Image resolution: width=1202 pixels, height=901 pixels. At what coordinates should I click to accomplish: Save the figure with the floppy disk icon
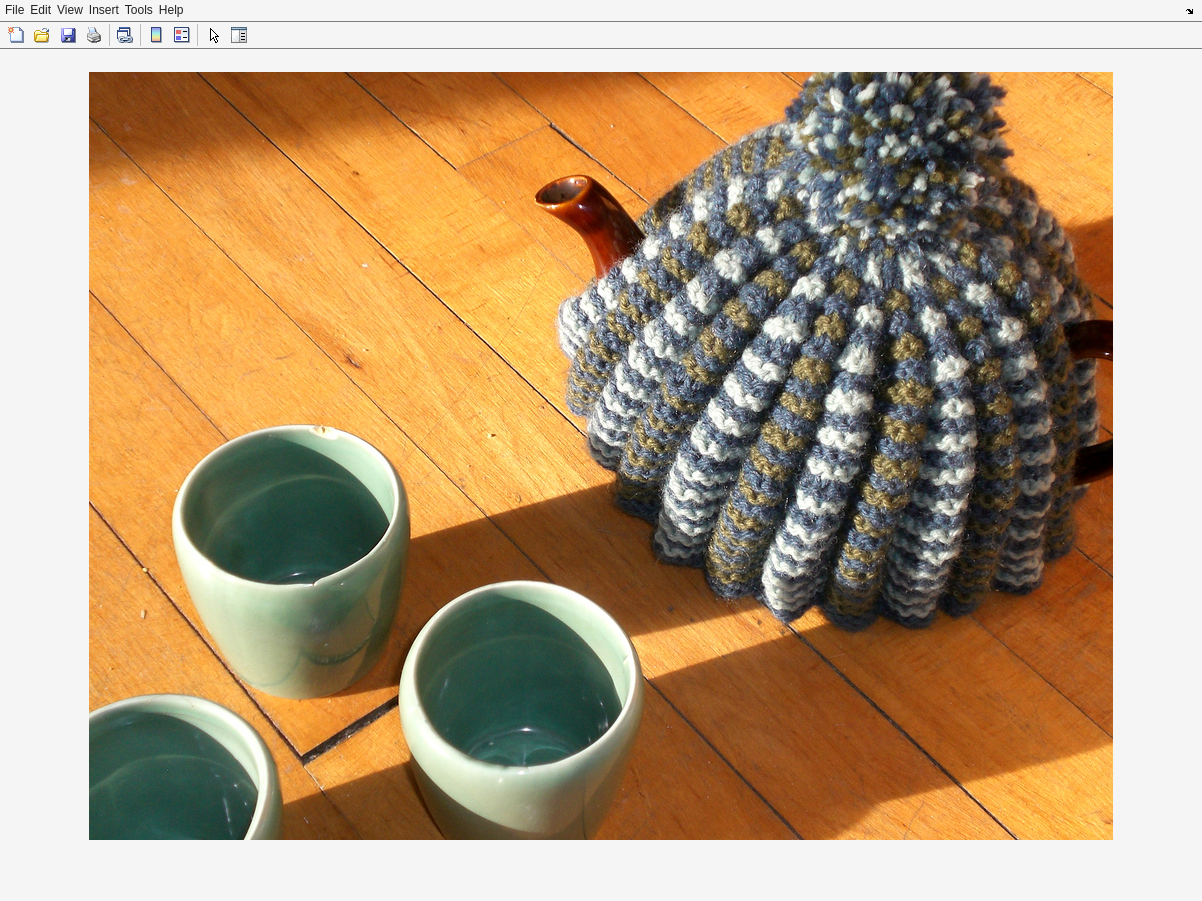(x=68, y=35)
